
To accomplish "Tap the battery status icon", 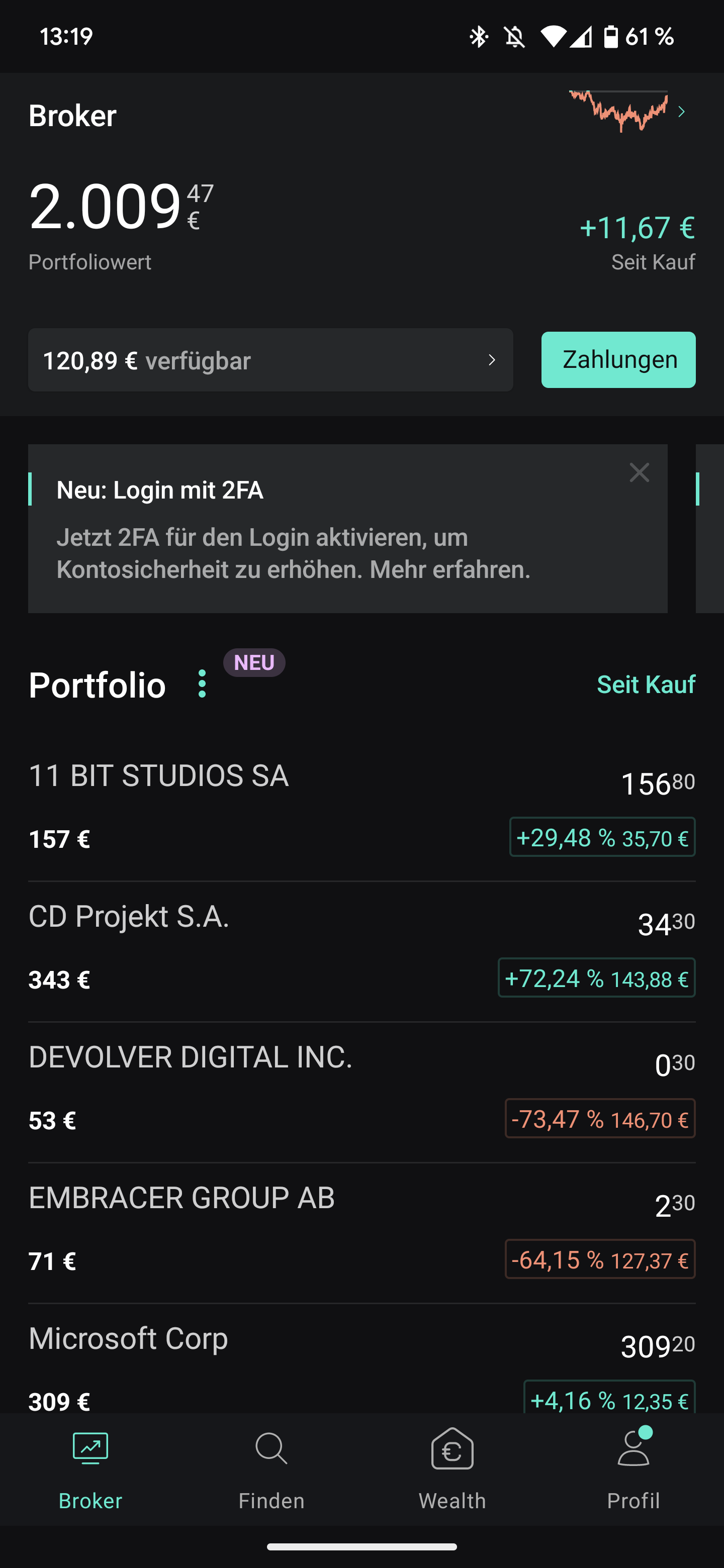I will pyautogui.click(x=611, y=37).
